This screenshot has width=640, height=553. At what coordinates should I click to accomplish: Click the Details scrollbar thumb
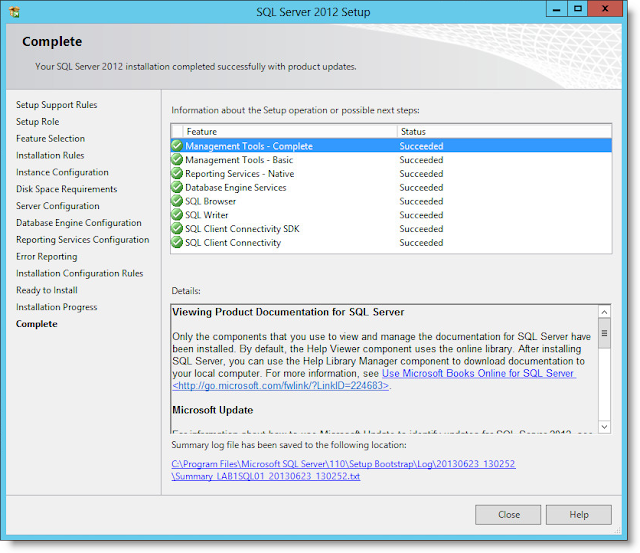click(604, 333)
